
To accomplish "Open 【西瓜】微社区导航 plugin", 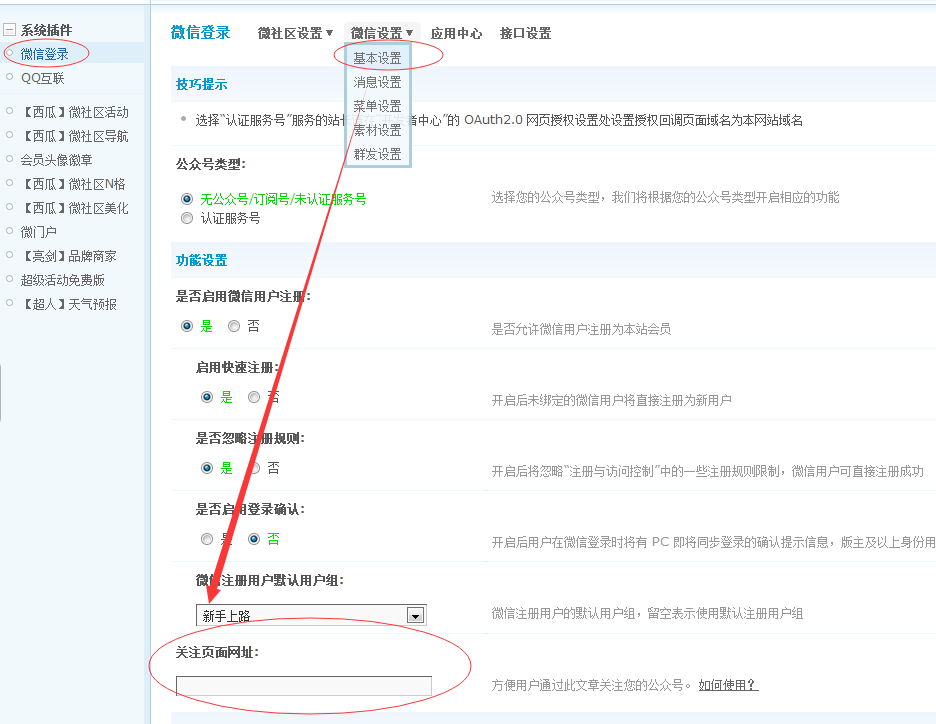I will pyautogui.click(x=74, y=136).
